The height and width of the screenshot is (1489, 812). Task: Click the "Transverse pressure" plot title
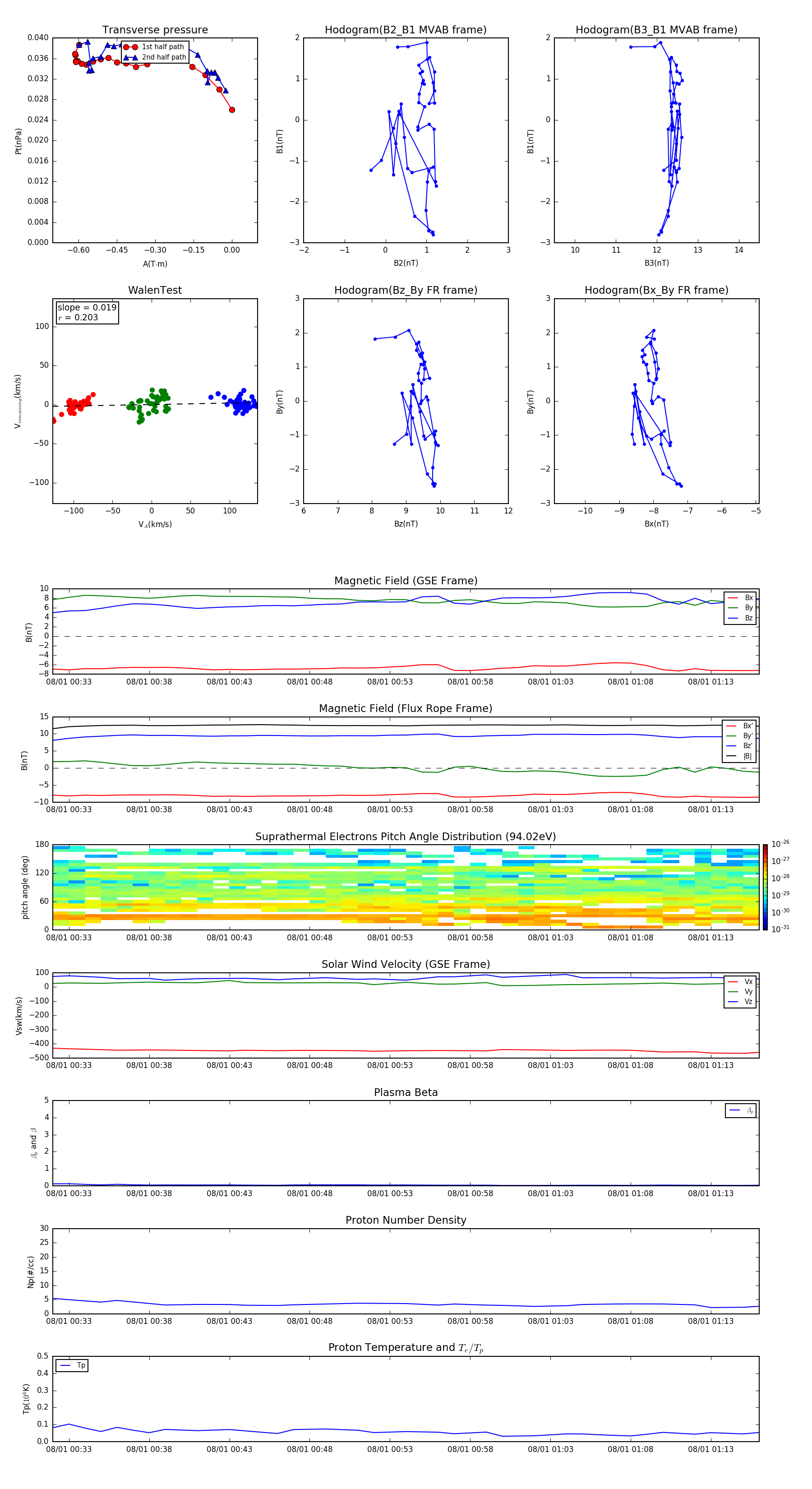tap(155, 30)
